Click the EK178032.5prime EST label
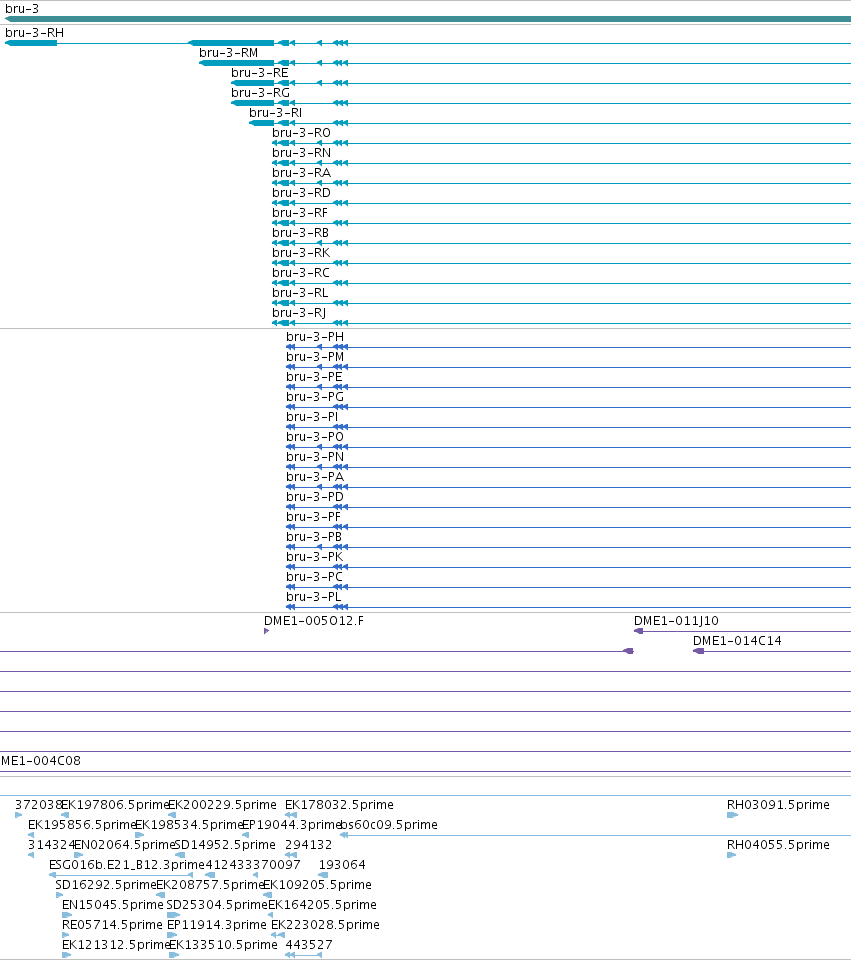The image size is (851, 960). pyautogui.click(x=339, y=805)
